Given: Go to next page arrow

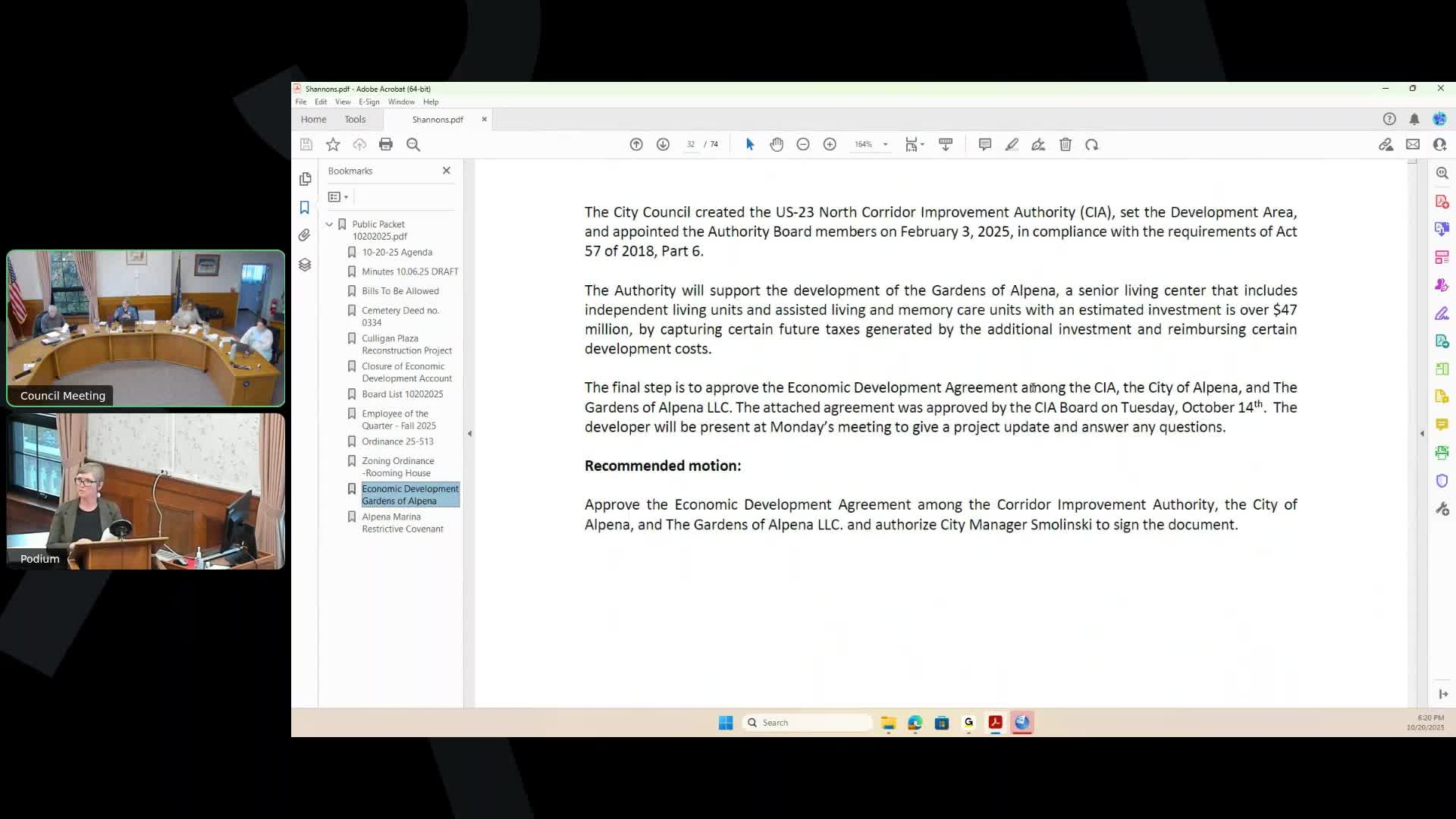Looking at the screenshot, I should (x=663, y=144).
